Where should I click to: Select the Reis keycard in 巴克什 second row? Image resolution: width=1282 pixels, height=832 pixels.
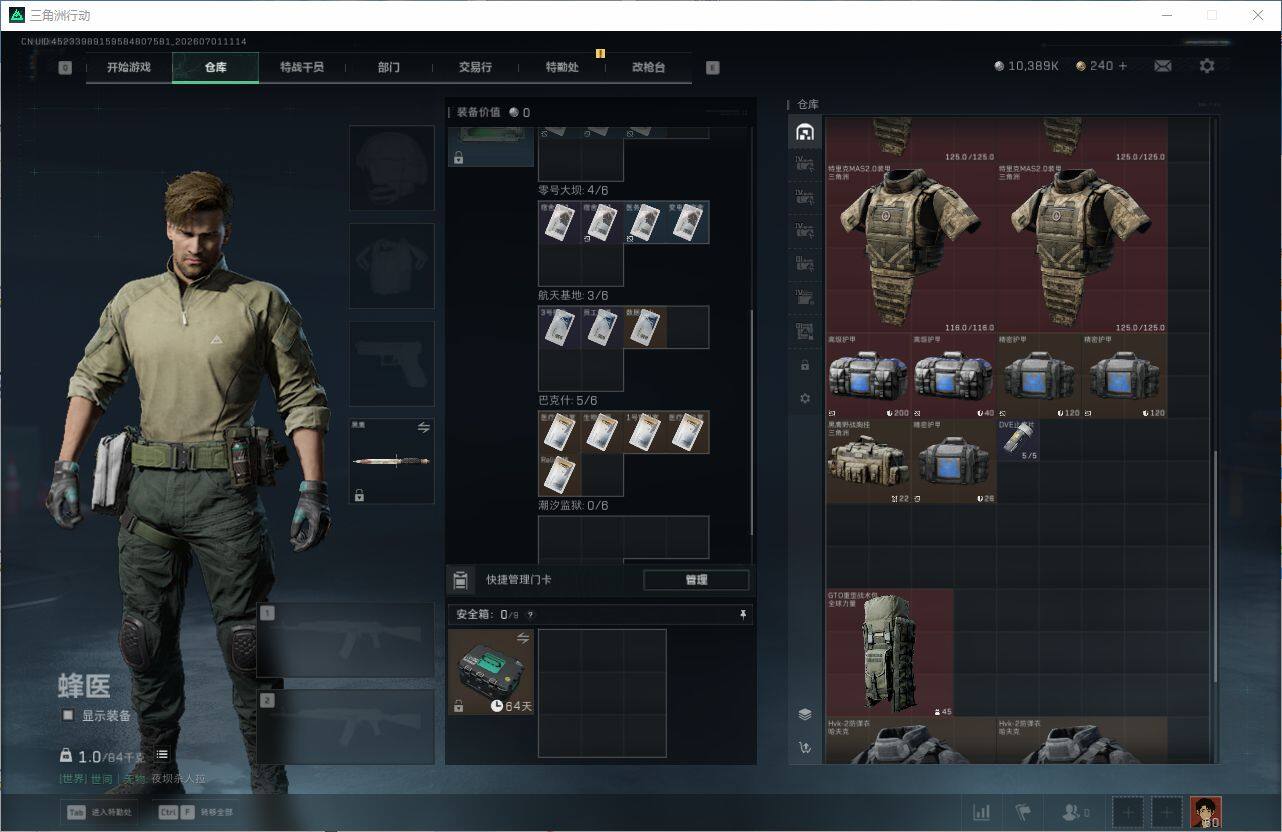click(x=560, y=475)
